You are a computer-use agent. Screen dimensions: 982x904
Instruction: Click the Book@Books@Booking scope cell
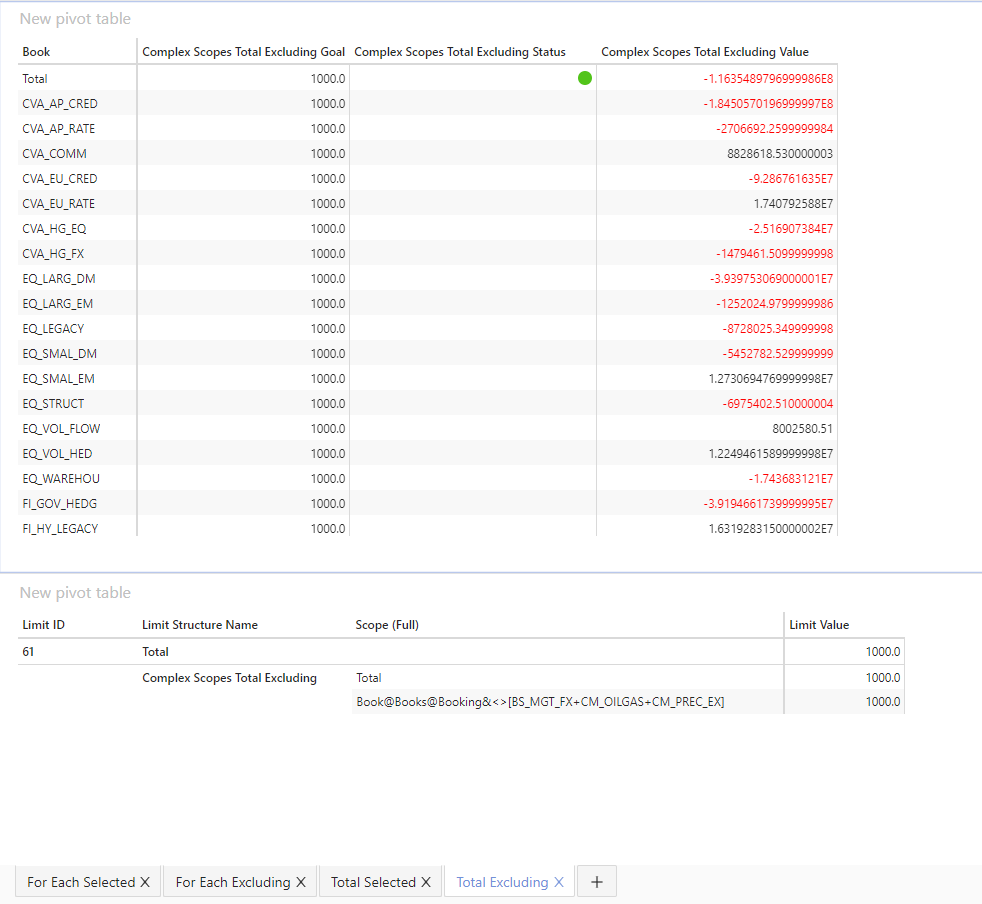coord(540,702)
